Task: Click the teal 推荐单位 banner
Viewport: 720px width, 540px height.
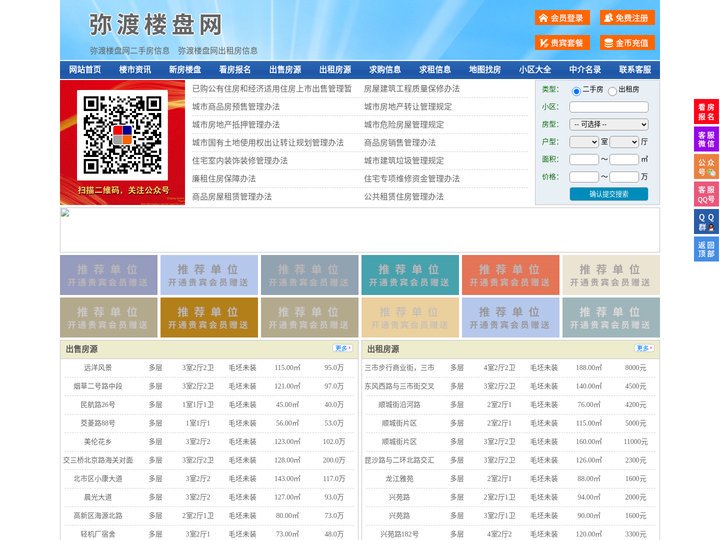Action: 410,275
